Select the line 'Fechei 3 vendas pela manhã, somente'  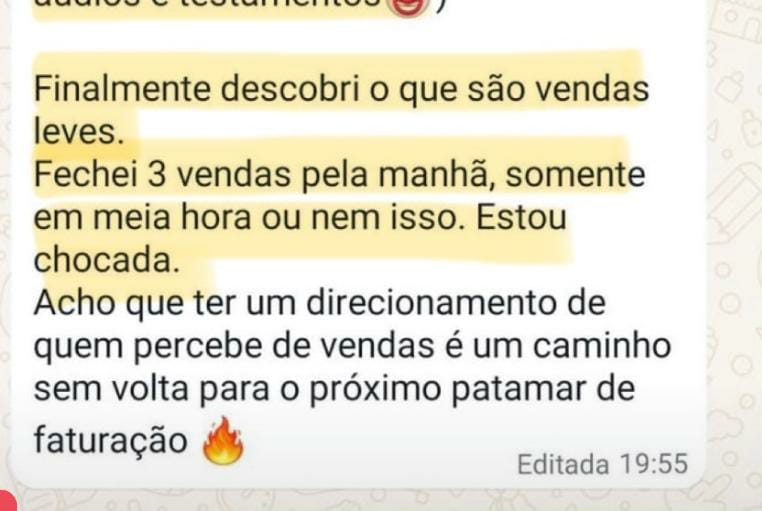pos(339,175)
